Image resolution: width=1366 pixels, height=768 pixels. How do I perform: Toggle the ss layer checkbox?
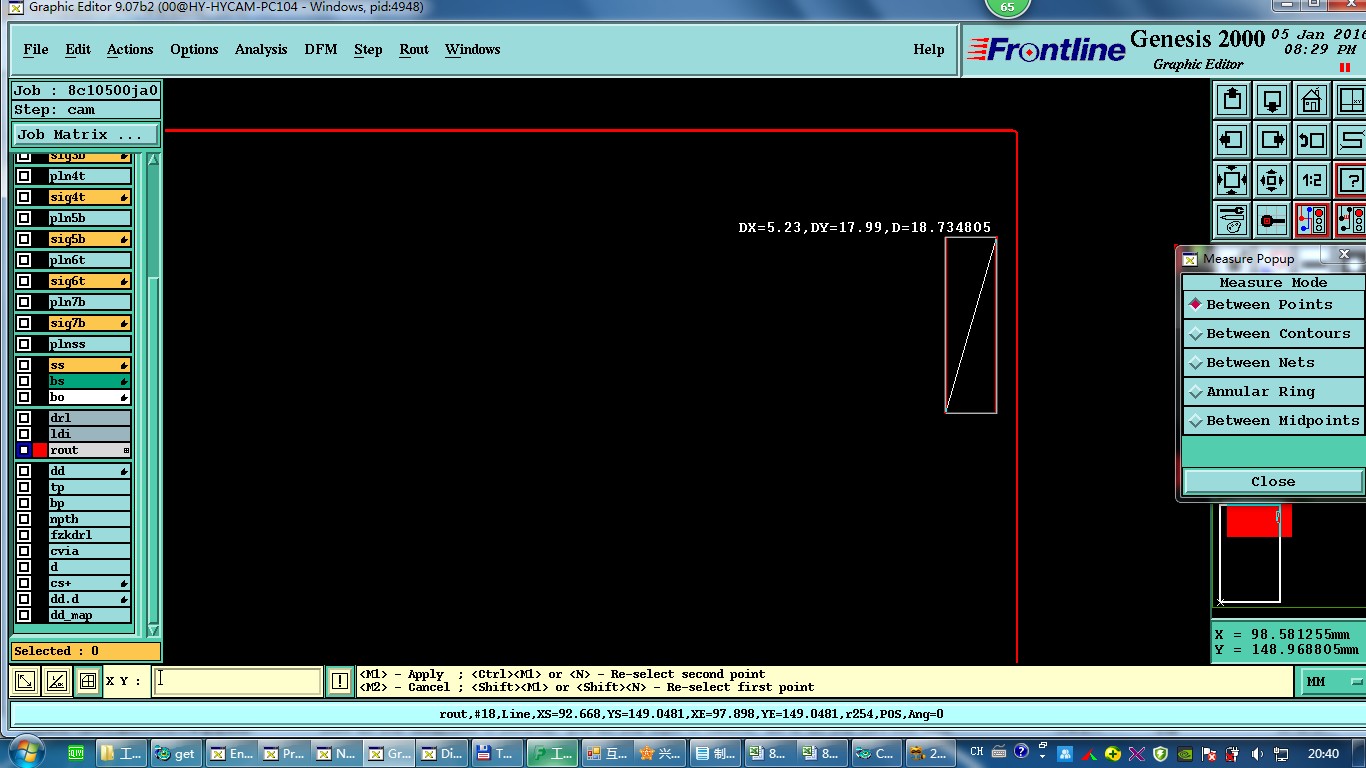24,365
